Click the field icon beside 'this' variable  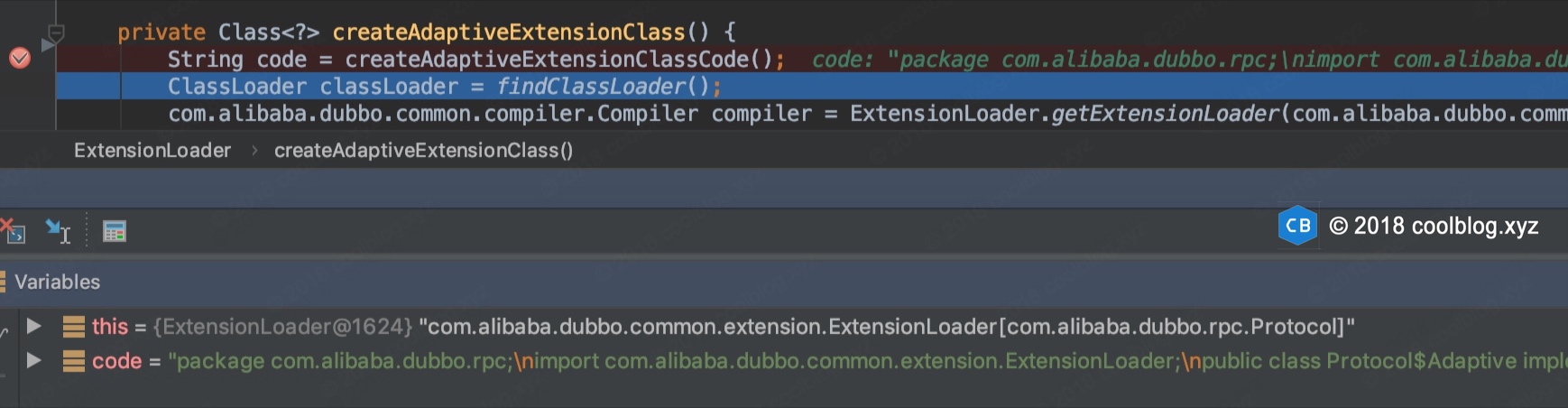coord(74,326)
